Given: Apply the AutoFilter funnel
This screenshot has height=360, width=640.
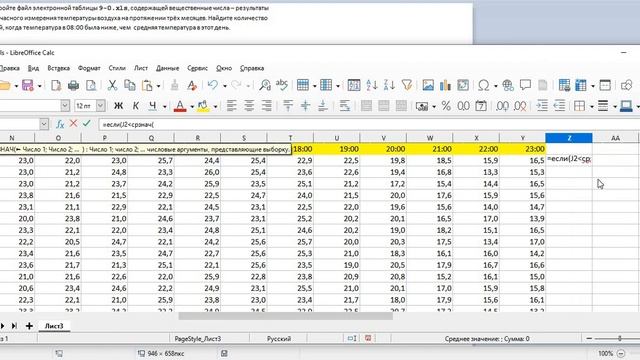Looking at the screenshot, I should [x=407, y=85].
